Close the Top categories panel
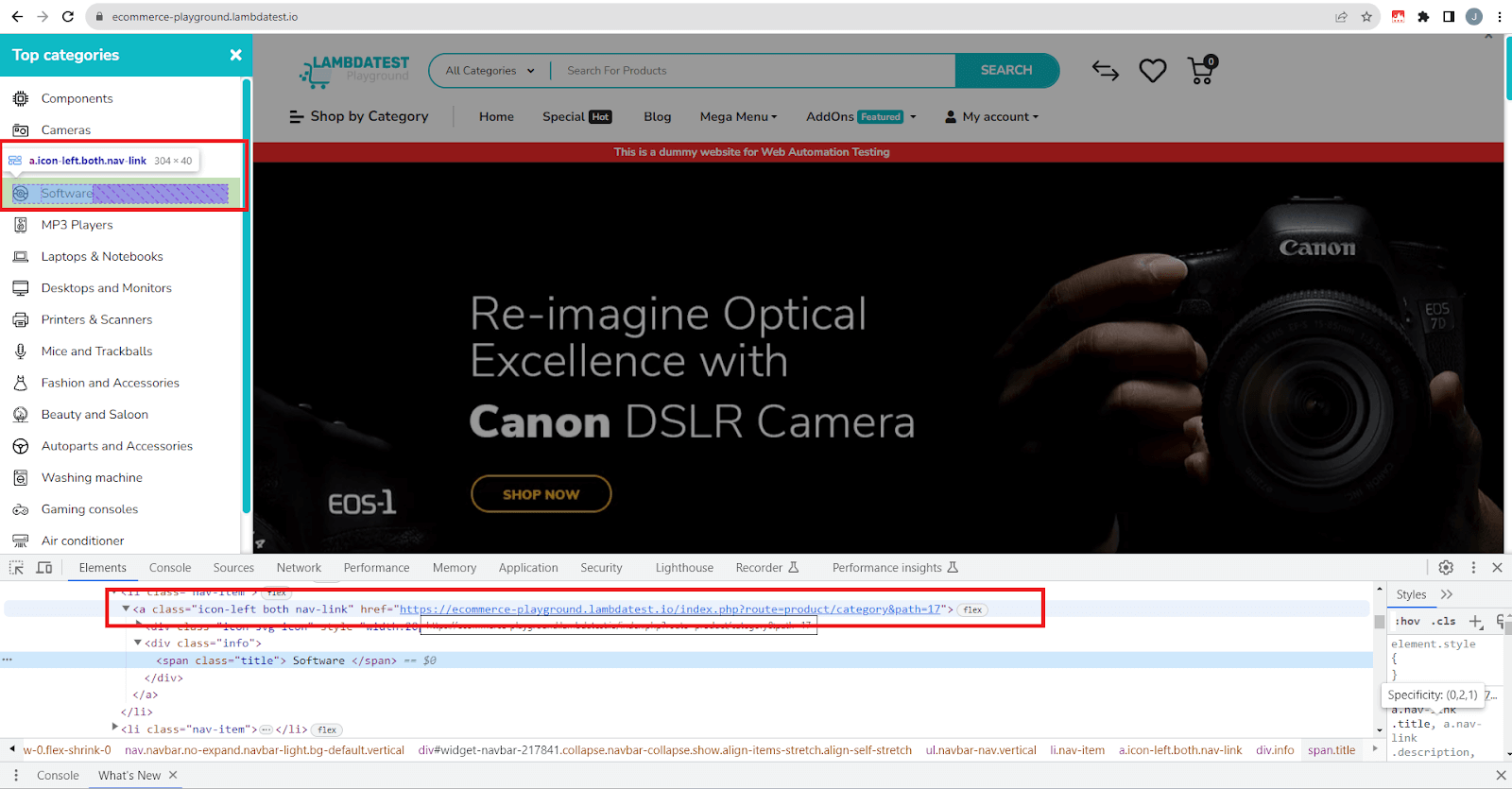This screenshot has width=1512, height=789. point(235,55)
